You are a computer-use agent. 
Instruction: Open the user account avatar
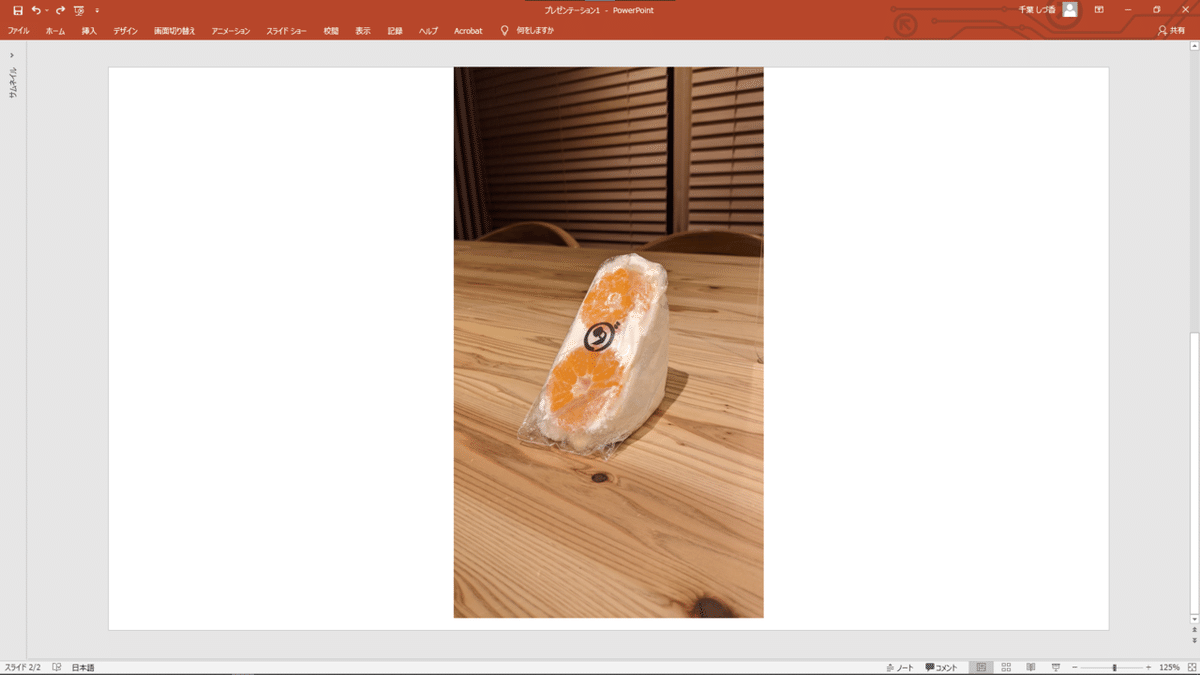pos(1070,9)
